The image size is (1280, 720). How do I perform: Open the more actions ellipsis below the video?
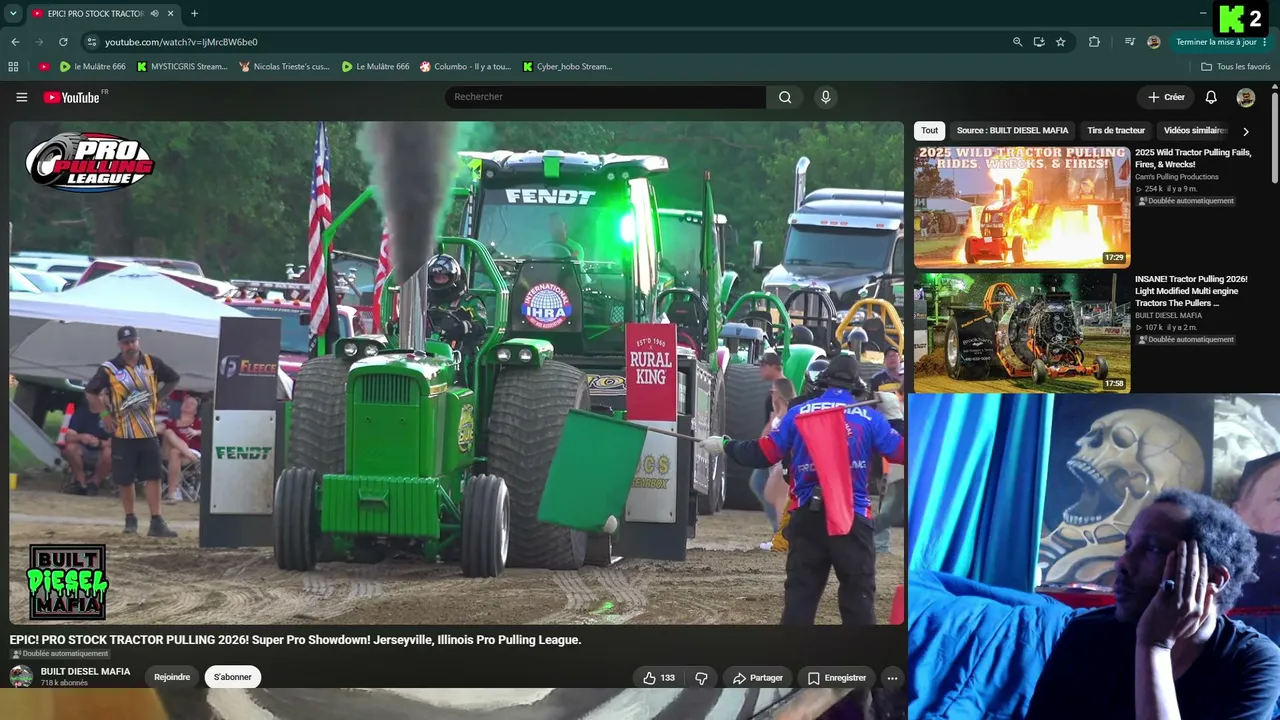[x=892, y=678]
